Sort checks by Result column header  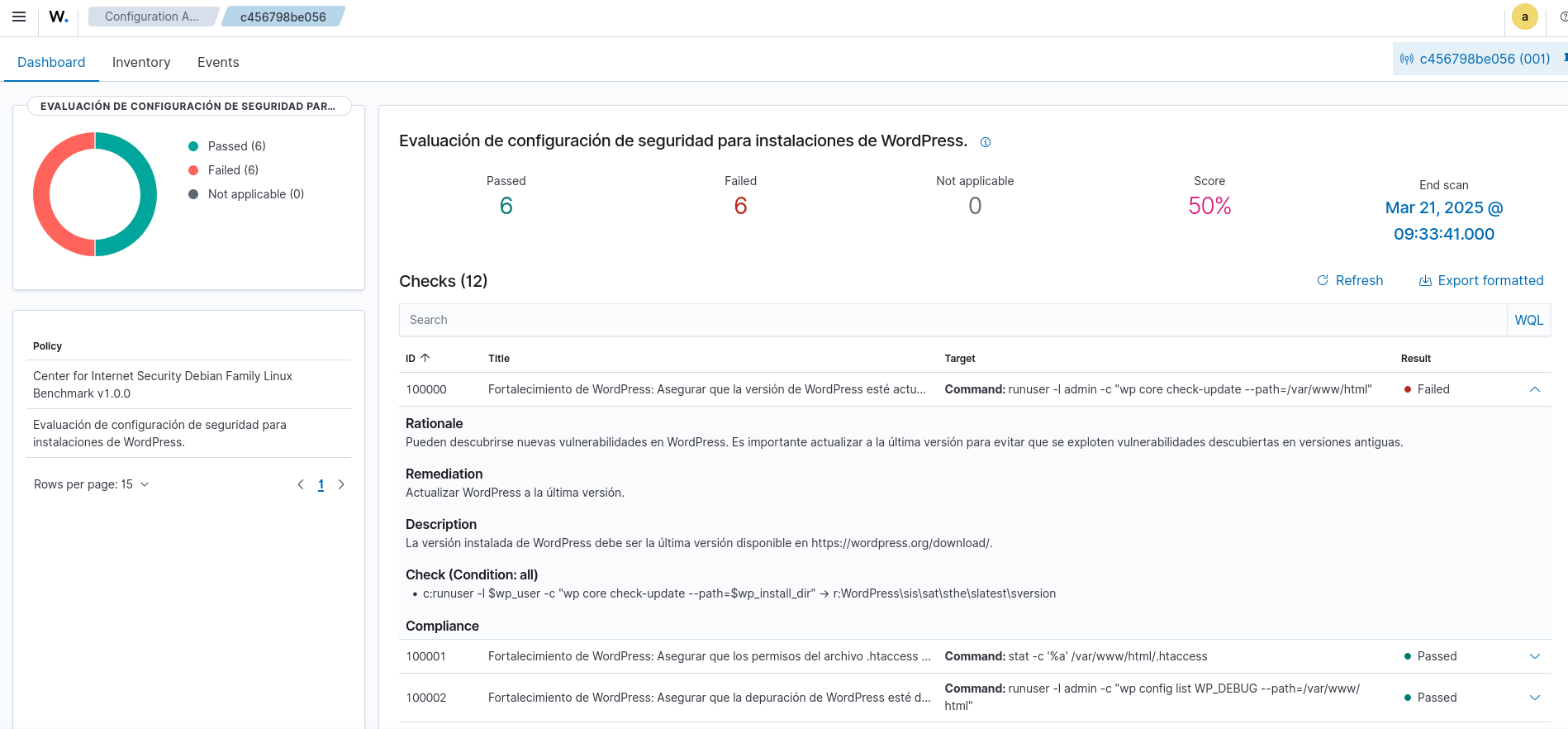point(1416,359)
